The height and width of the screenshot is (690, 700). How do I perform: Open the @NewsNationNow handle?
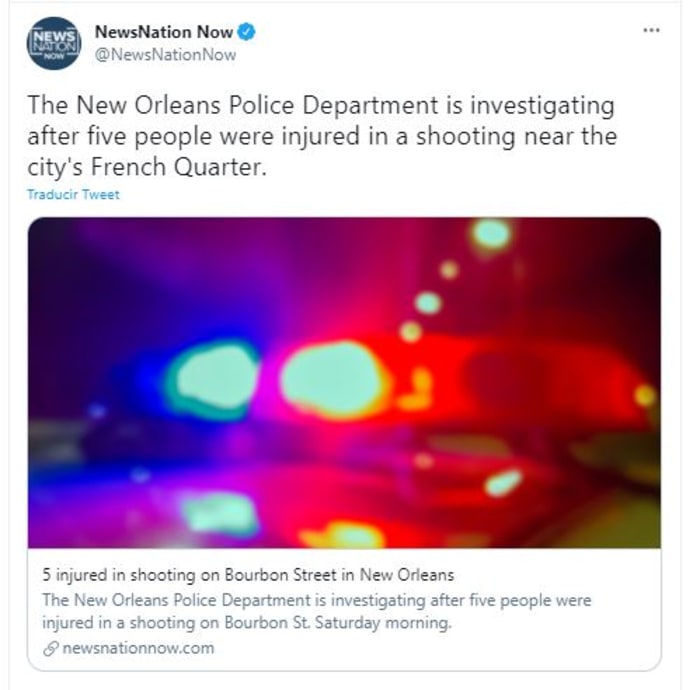pyautogui.click(x=166, y=55)
